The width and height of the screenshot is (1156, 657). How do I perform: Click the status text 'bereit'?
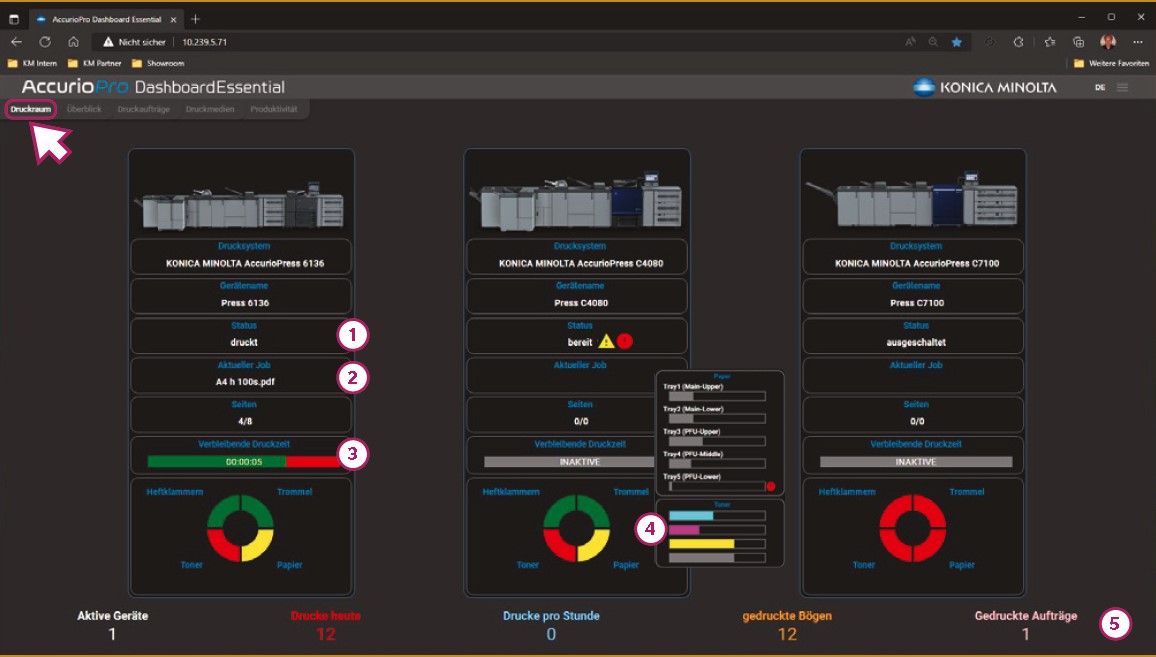(x=580, y=342)
